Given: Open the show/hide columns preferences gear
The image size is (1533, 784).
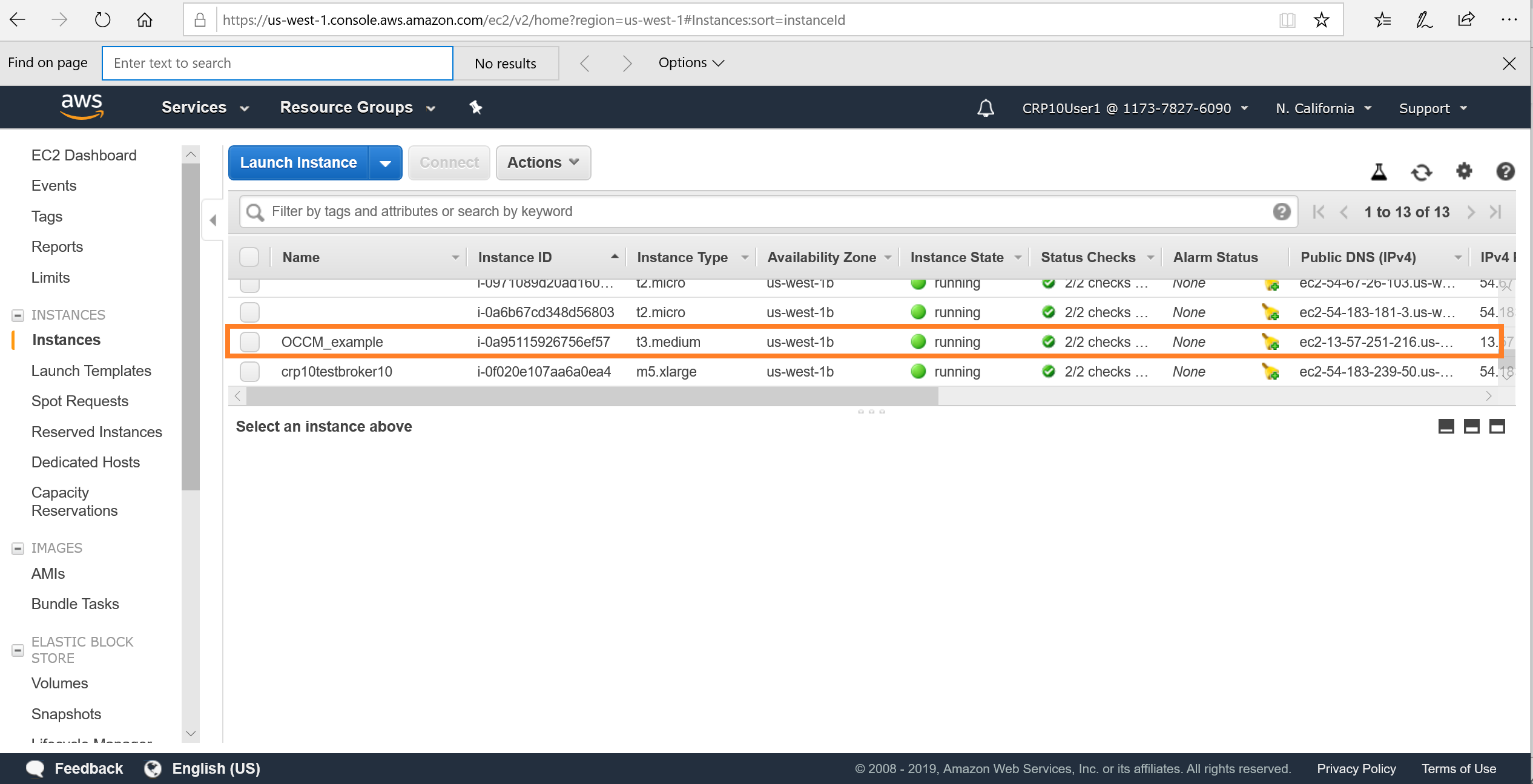Looking at the screenshot, I should pyautogui.click(x=1464, y=172).
